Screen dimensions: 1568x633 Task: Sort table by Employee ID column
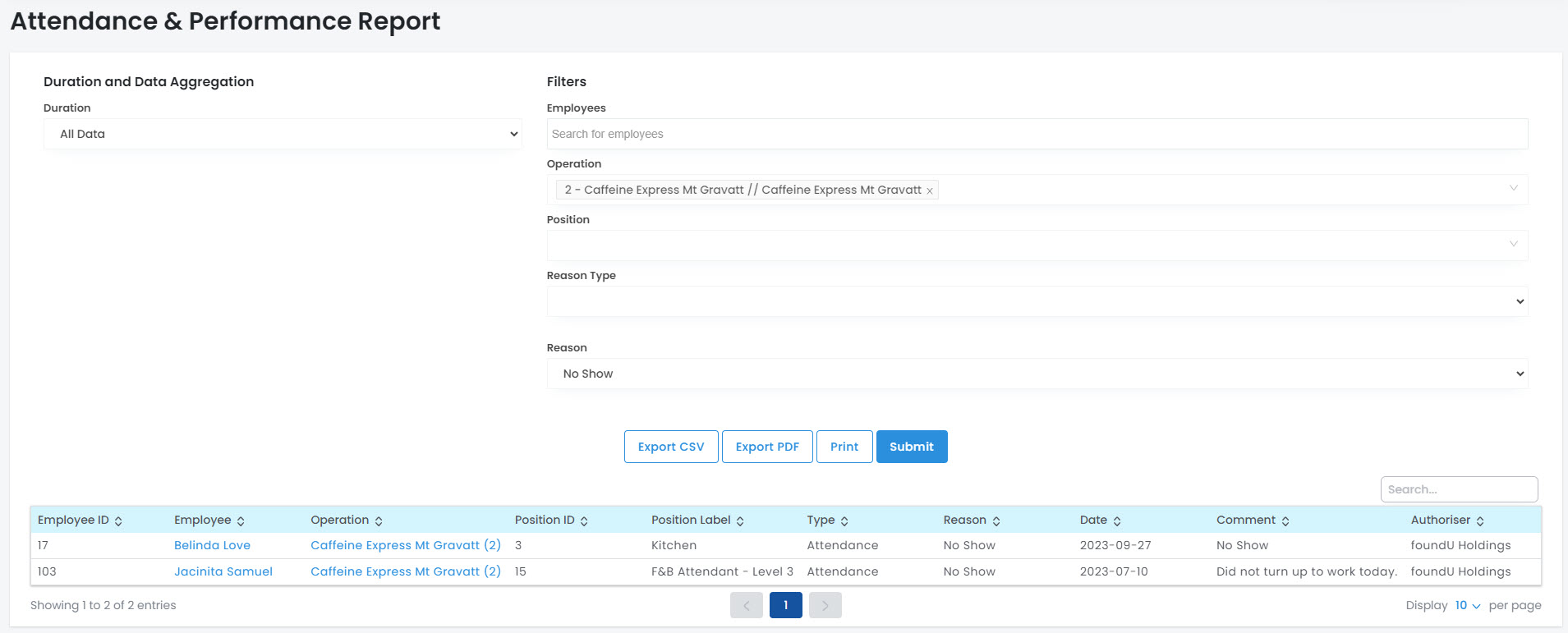pos(118,521)
